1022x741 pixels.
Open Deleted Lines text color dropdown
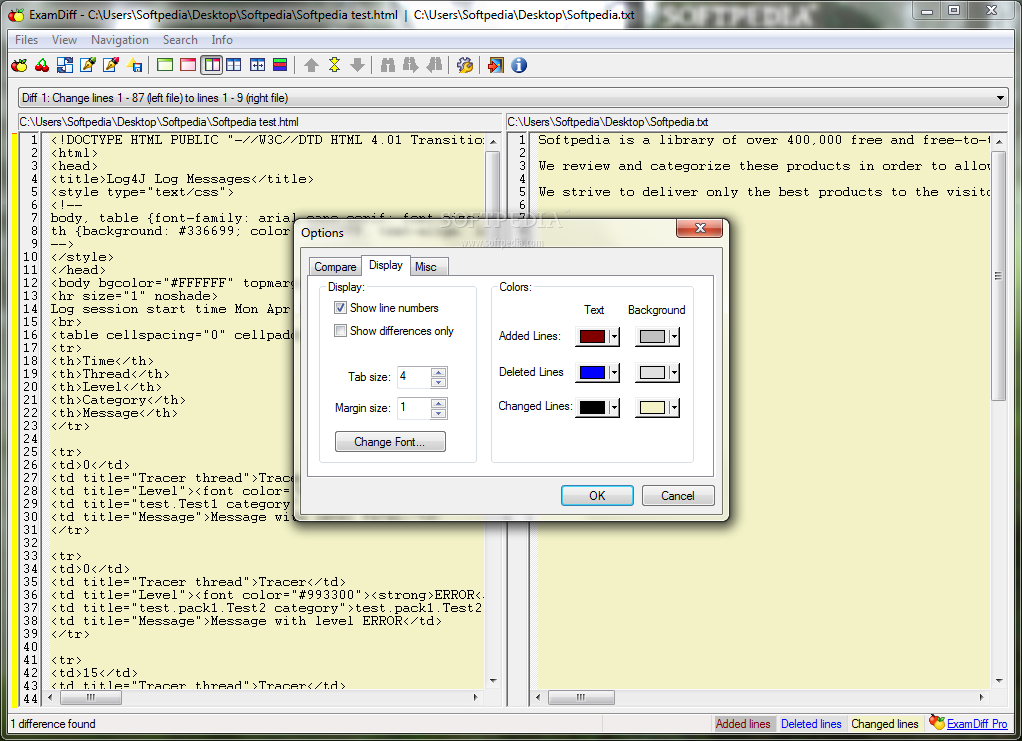(x=613, y=373)
